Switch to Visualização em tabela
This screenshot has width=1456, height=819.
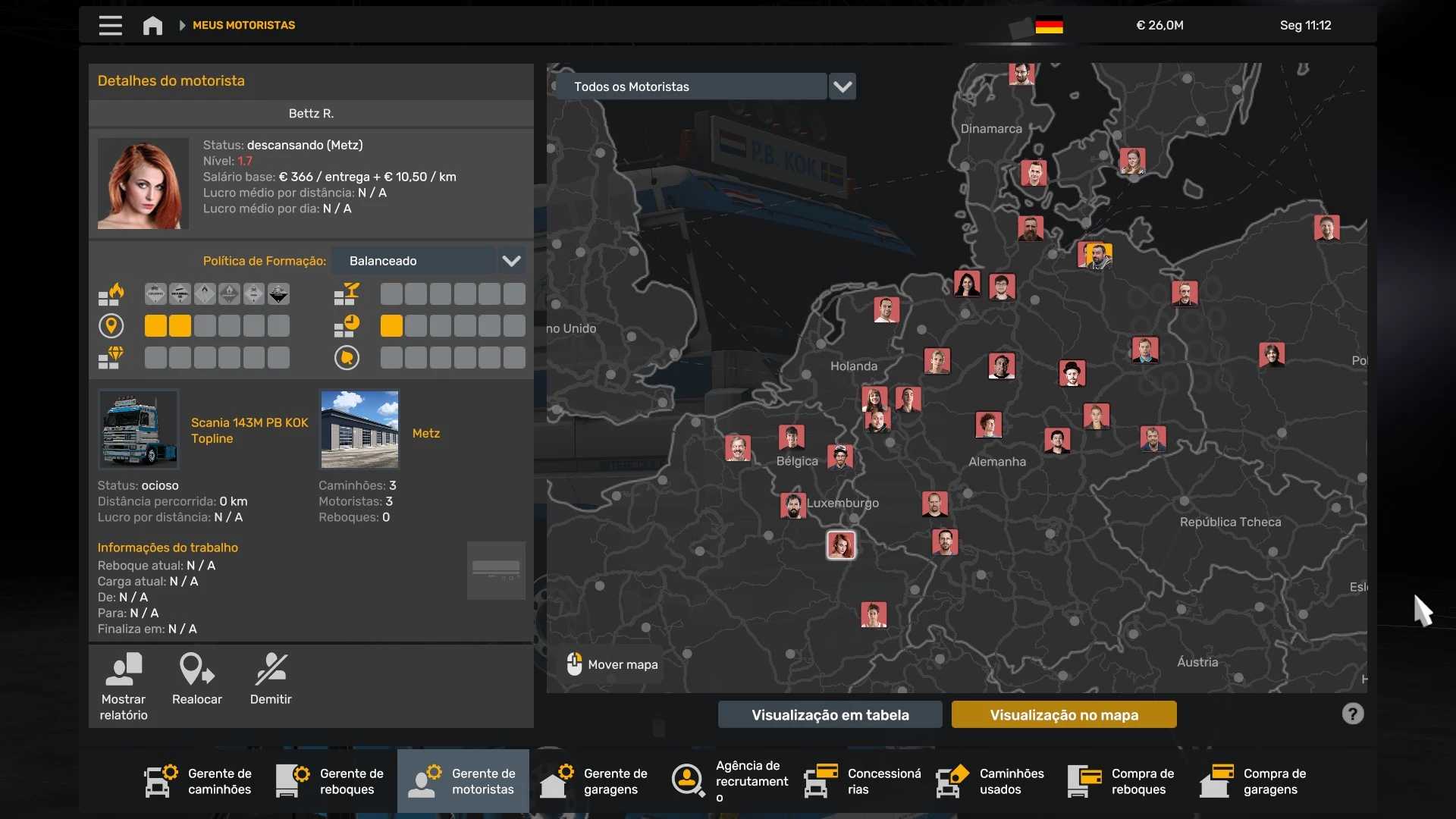coord(830,714)
